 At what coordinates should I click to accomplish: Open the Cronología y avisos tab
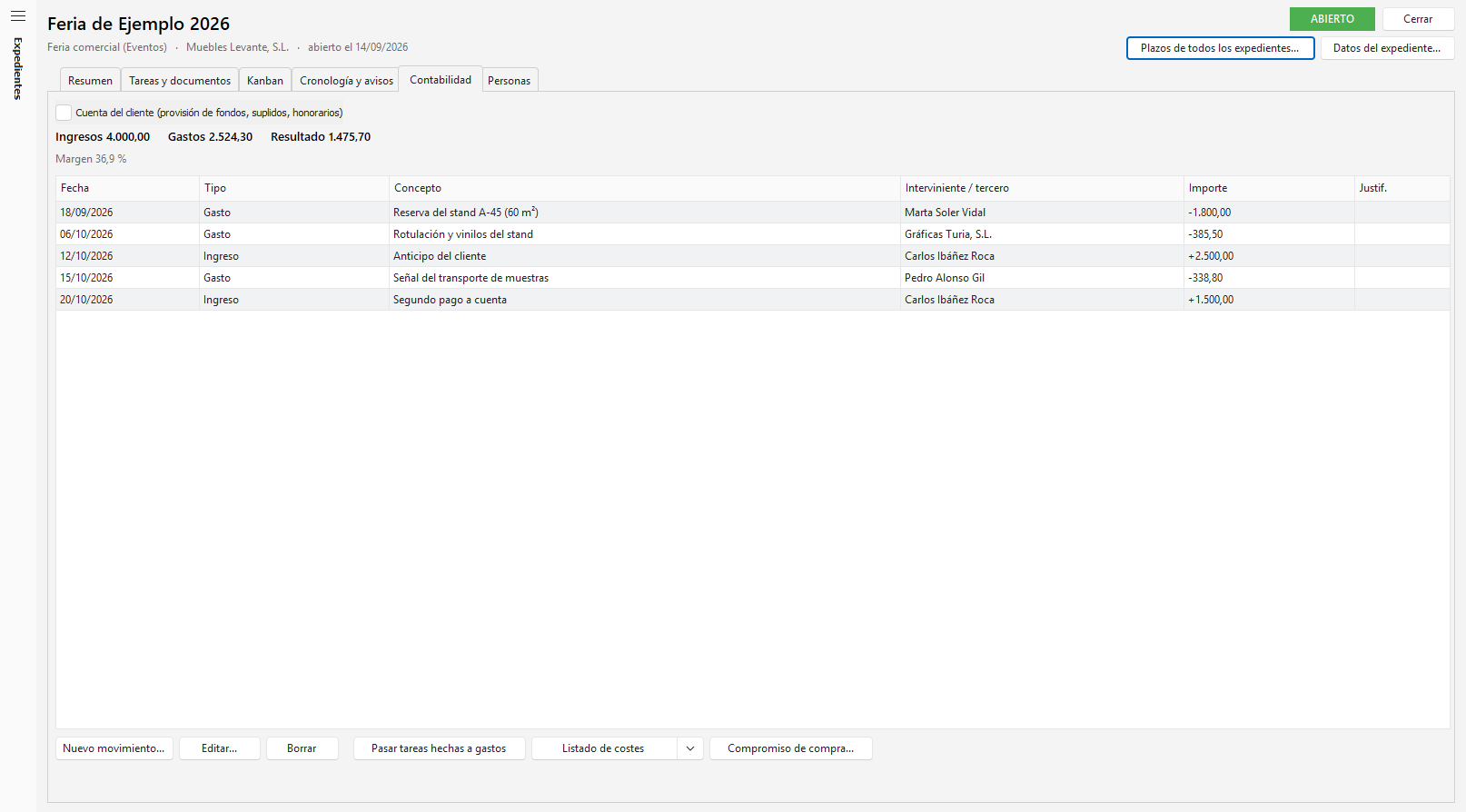[346, 80]
